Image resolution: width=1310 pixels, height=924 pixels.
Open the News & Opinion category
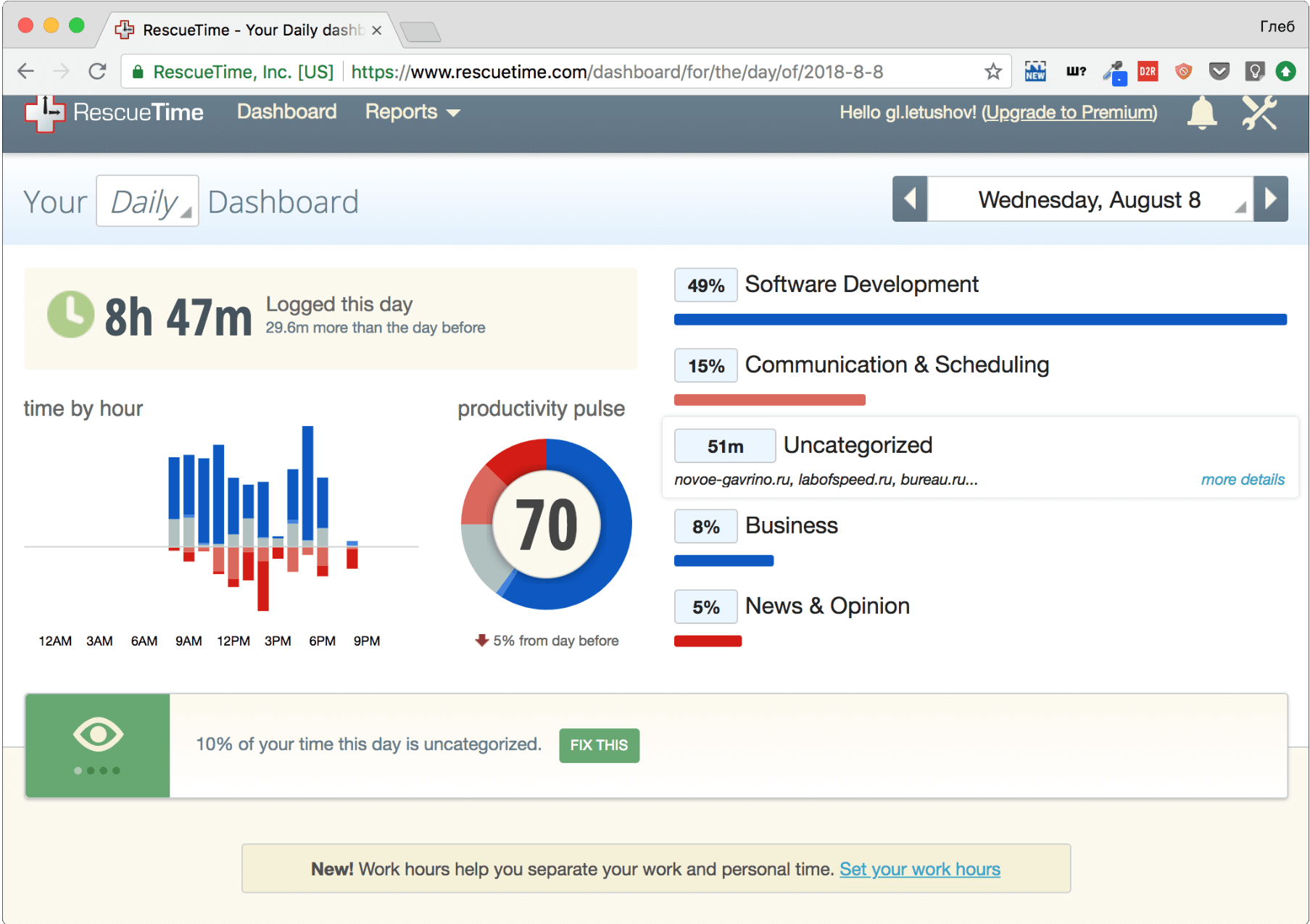[x=827, y=606]
